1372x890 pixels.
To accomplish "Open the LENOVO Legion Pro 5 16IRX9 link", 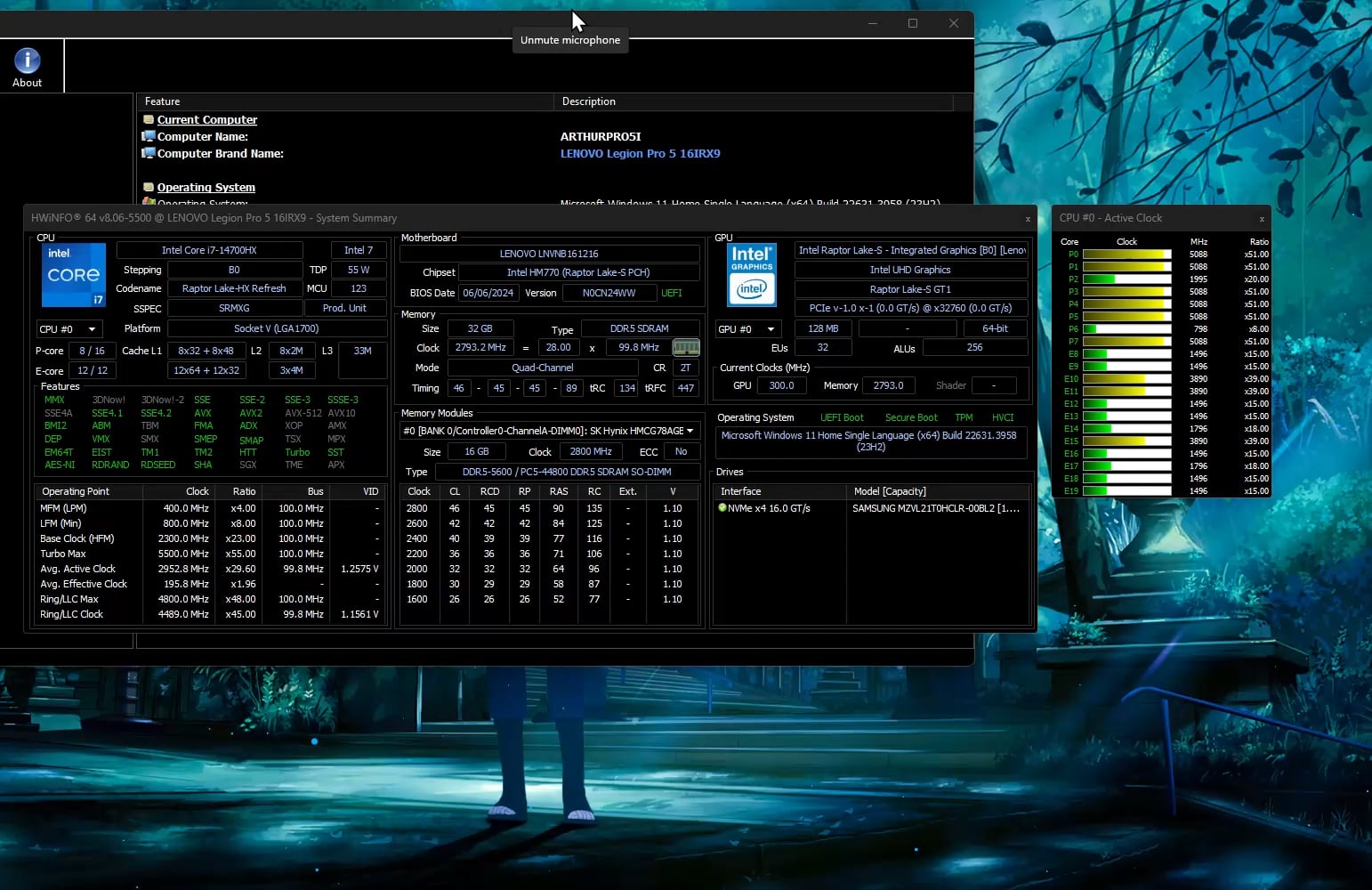I will 641,153.
